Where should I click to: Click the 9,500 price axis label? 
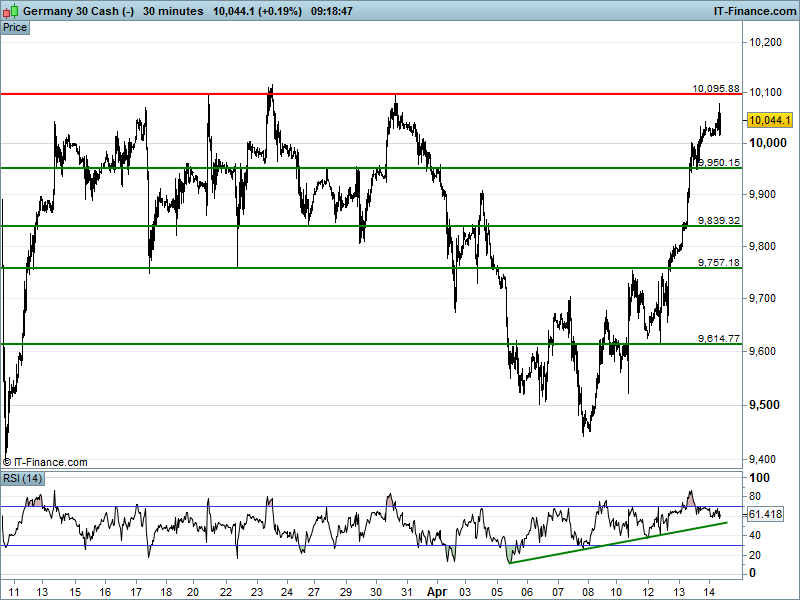point(764,405)
